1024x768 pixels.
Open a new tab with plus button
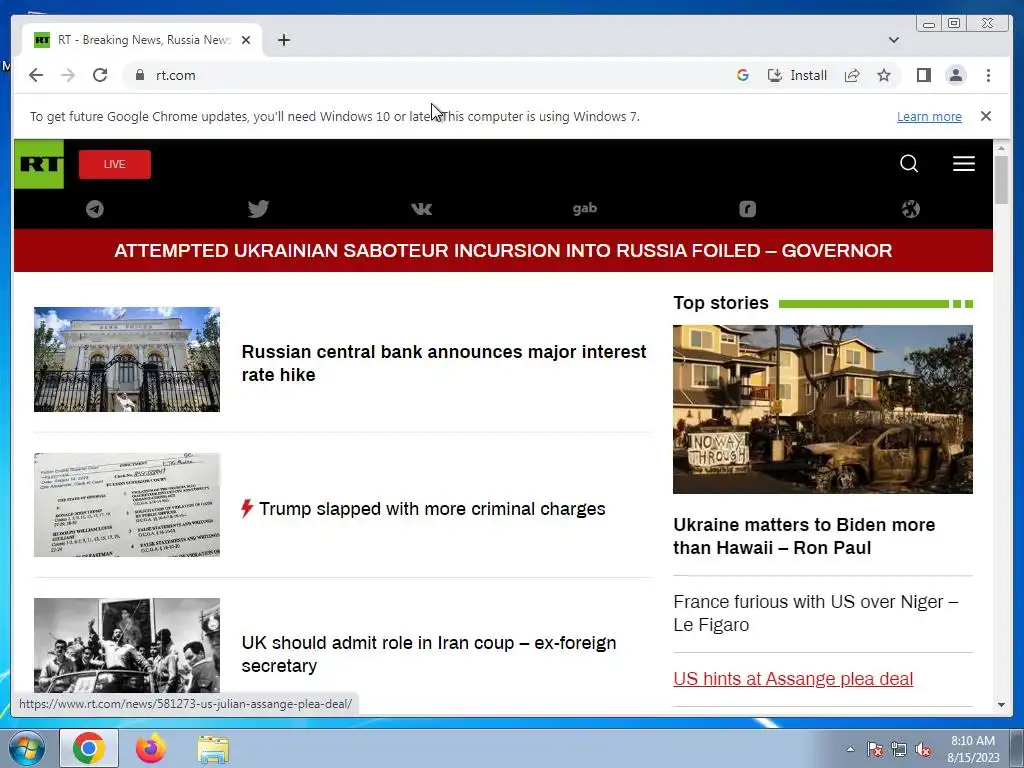(283, 40)
